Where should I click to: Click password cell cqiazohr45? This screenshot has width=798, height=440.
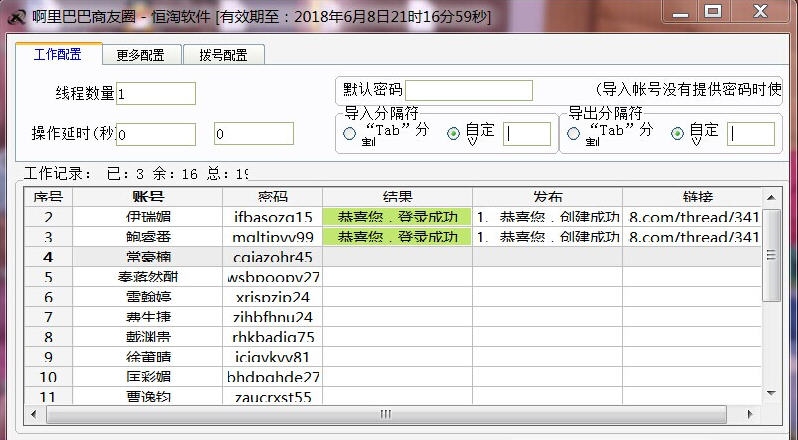pos(272,257)
